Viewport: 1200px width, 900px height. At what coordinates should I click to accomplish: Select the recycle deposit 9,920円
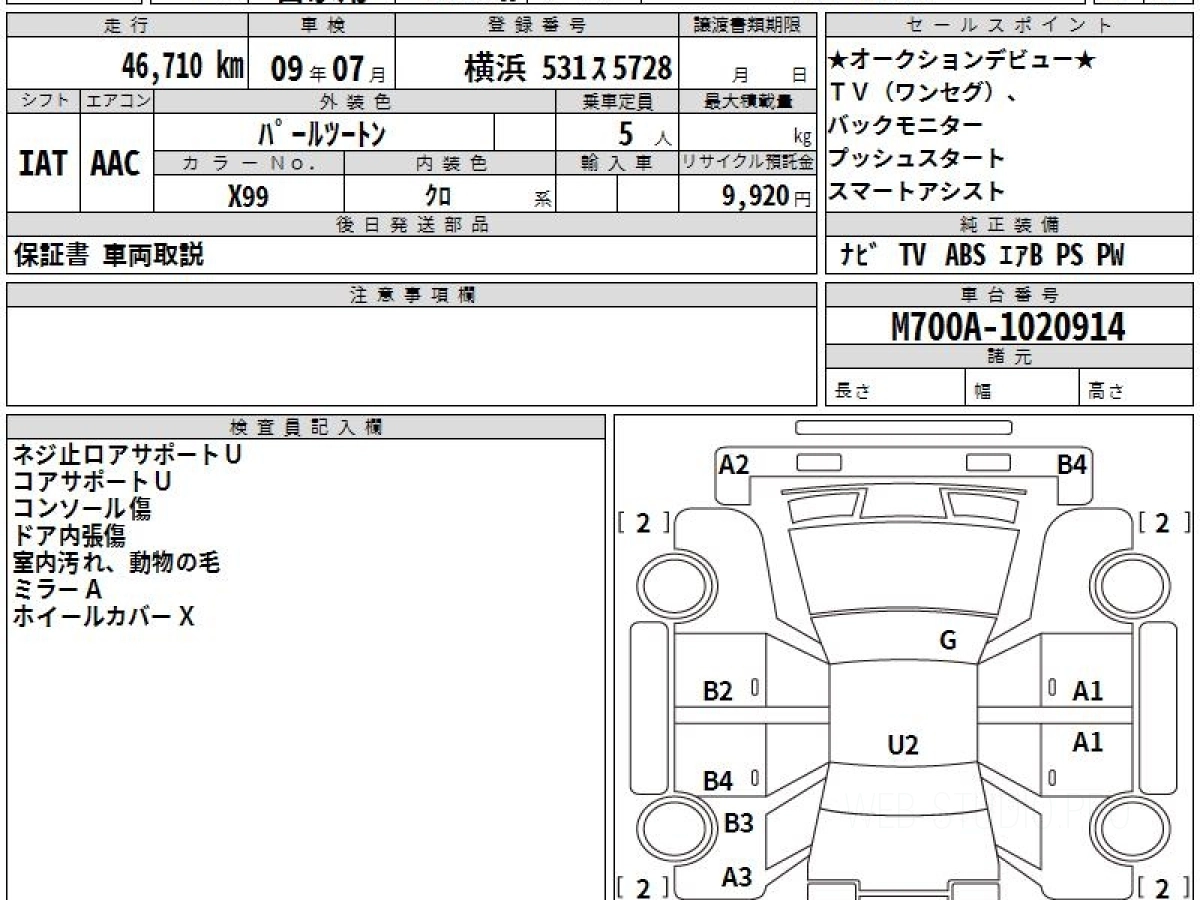tap(766, 196)
